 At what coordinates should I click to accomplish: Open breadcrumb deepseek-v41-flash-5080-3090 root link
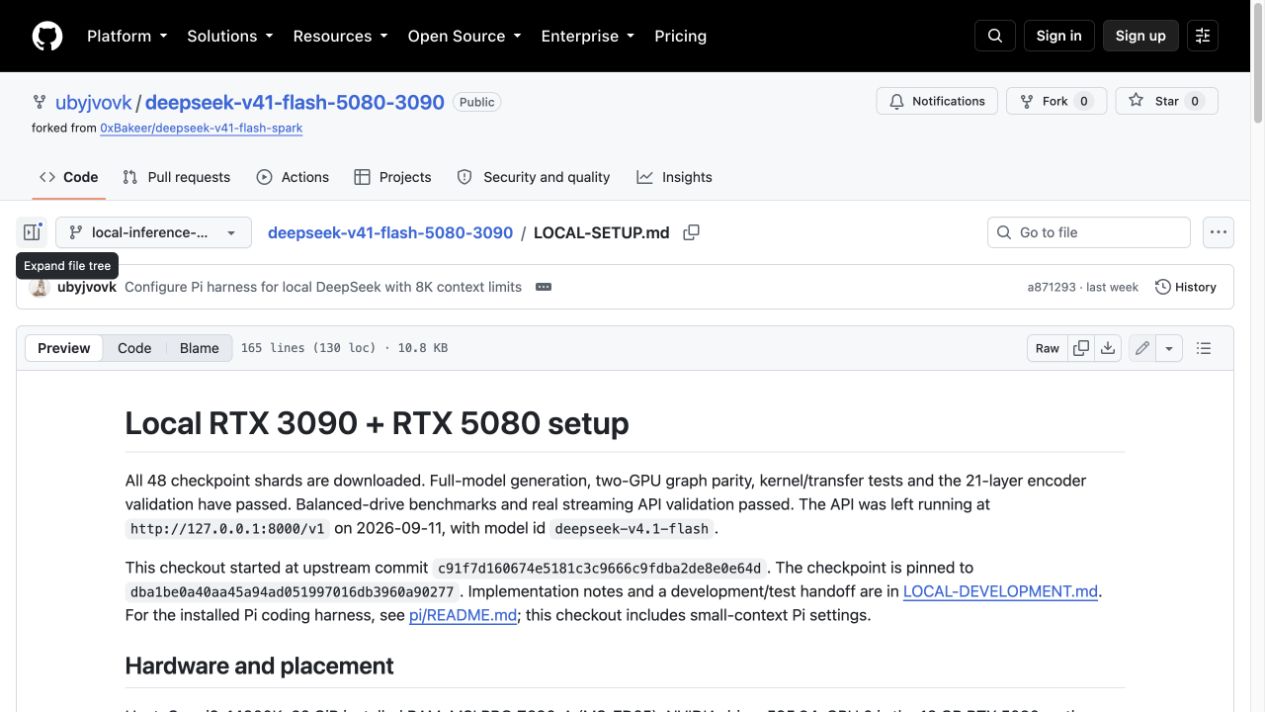pos(390,232)
